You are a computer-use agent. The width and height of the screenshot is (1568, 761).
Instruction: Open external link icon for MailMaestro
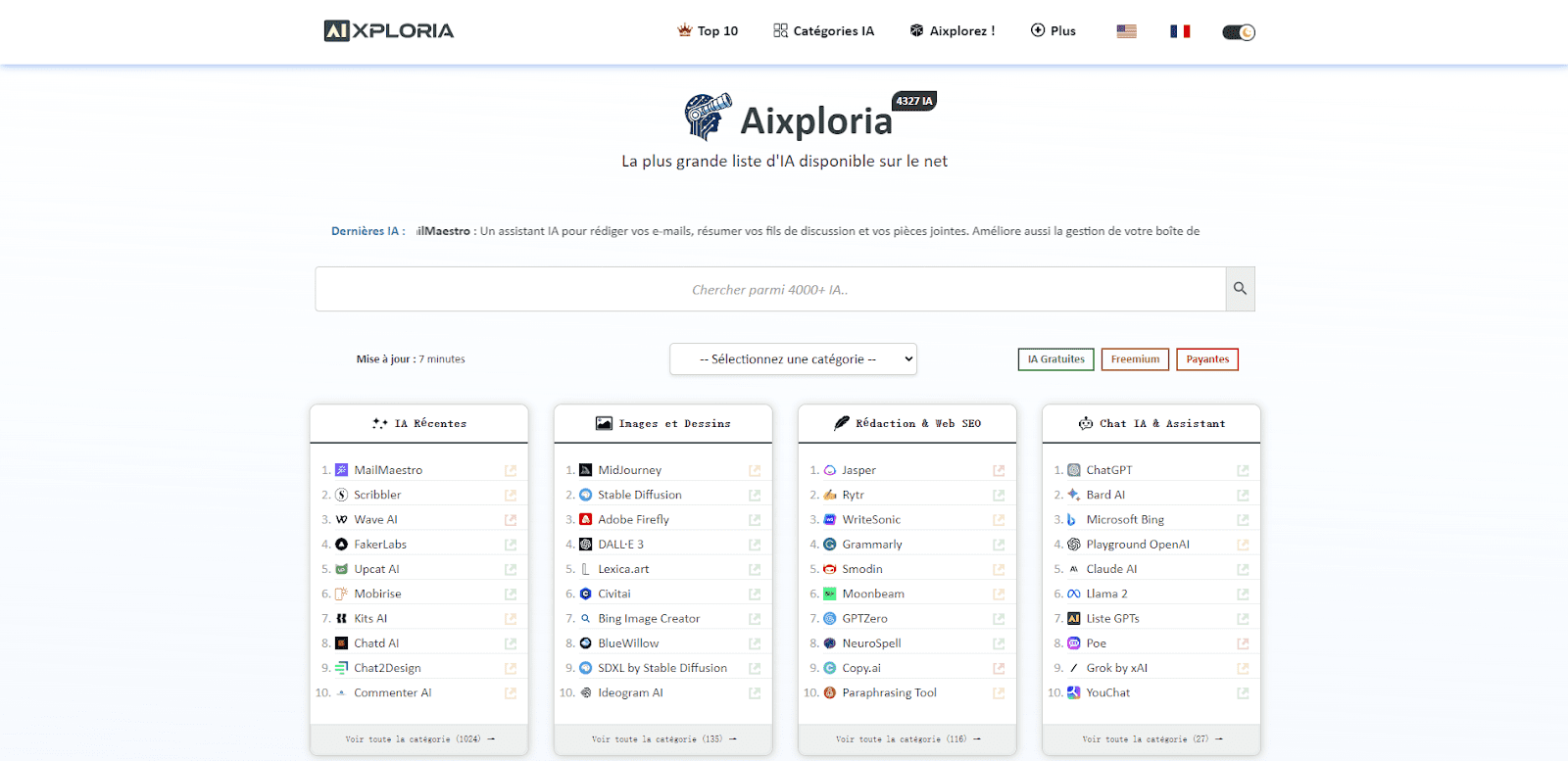coord(511,470)
